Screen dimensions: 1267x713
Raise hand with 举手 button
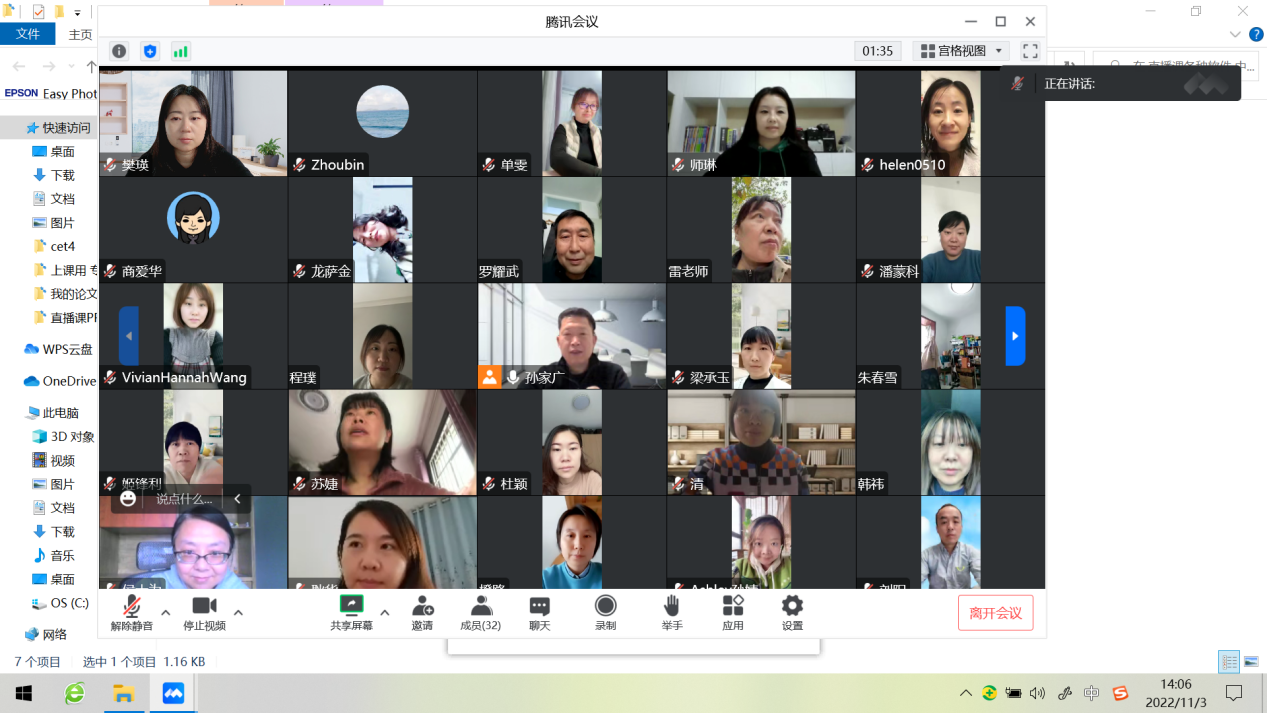click(671, 613)
